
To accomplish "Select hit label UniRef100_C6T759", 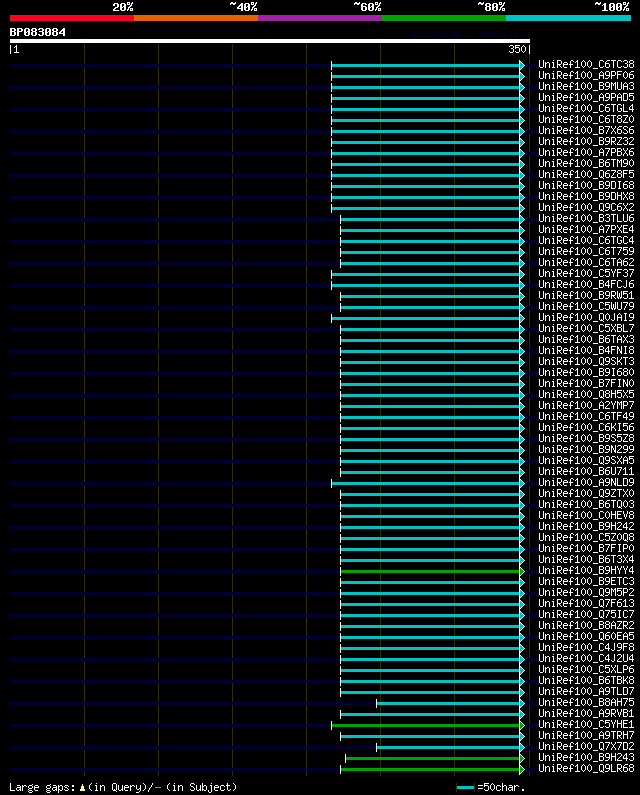I will (x=586, y=251).
